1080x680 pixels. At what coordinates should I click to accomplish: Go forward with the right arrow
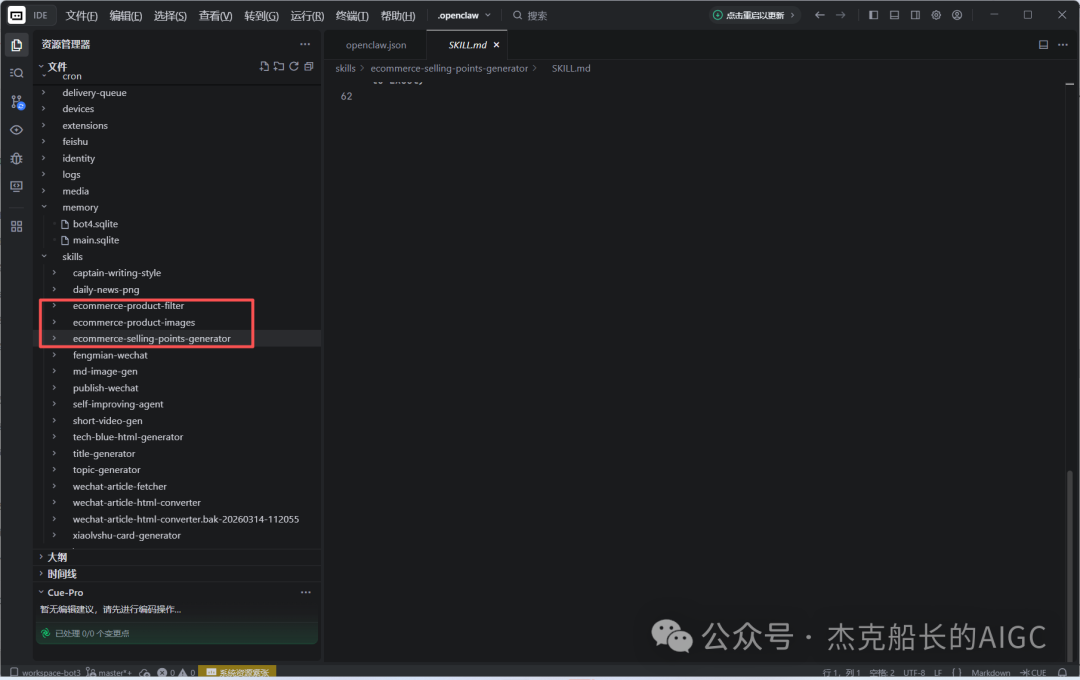[840, 15]
